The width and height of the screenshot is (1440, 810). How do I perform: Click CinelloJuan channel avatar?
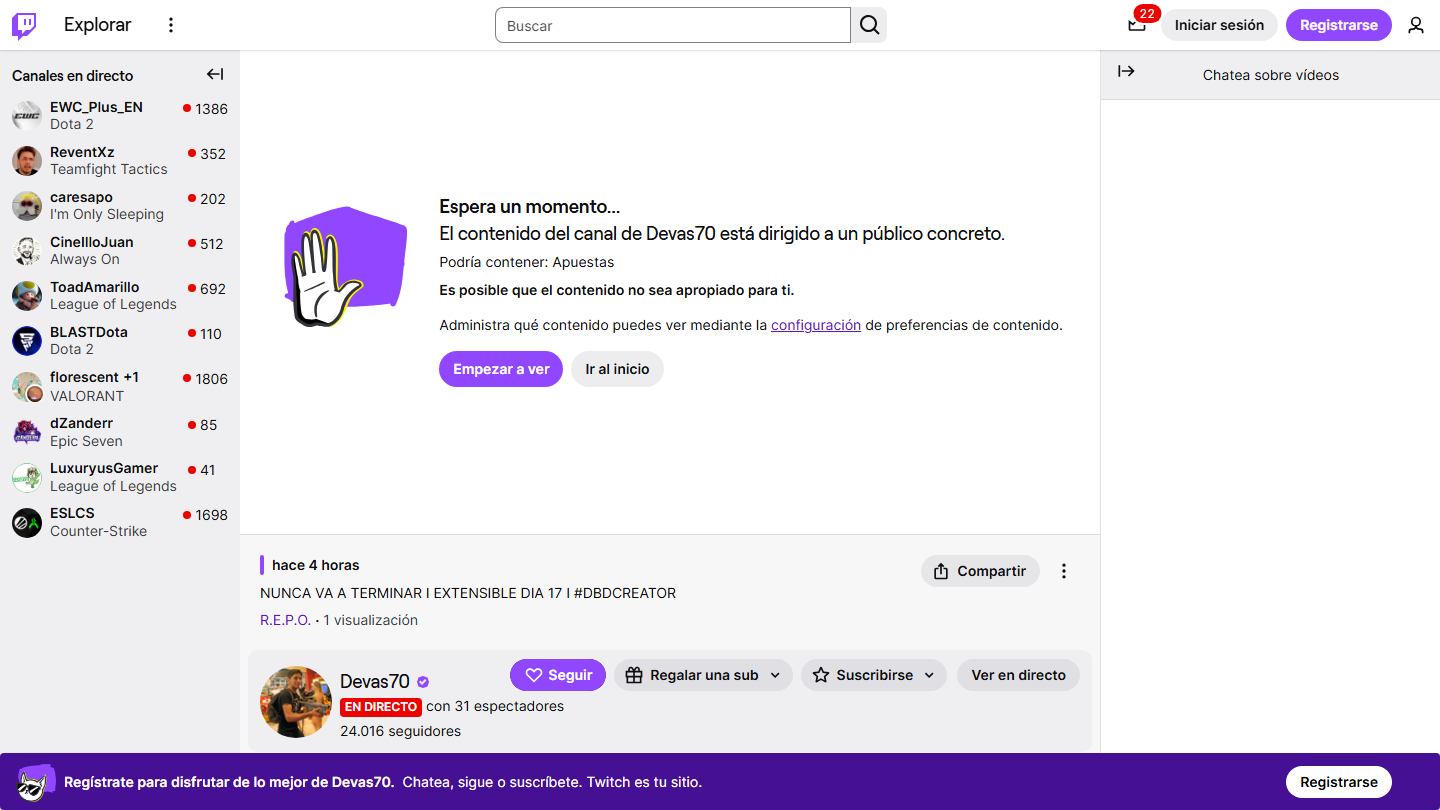click(27, 251)
